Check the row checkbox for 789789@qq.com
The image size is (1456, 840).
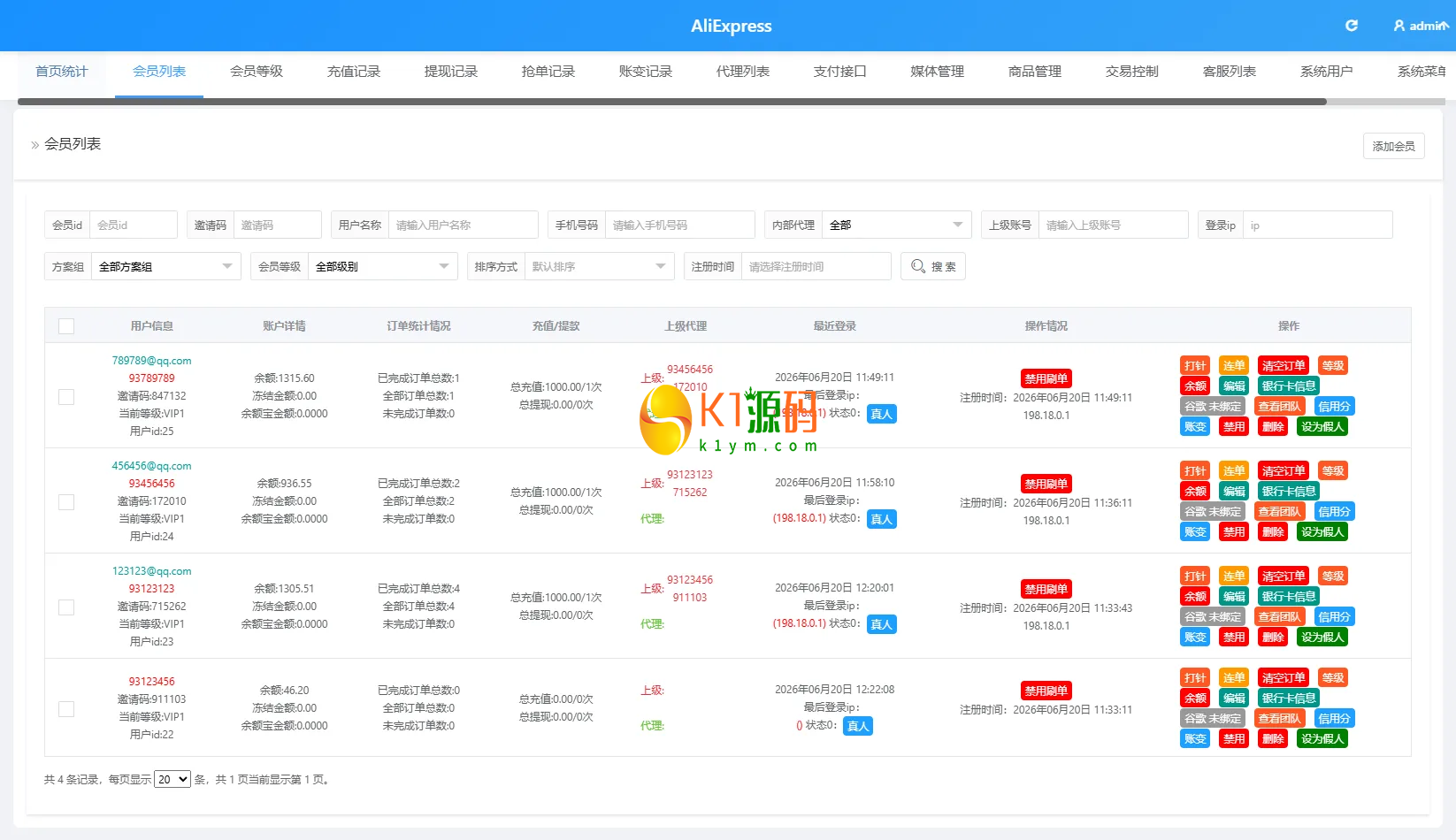pyautogui.click(x=66, y=397)
